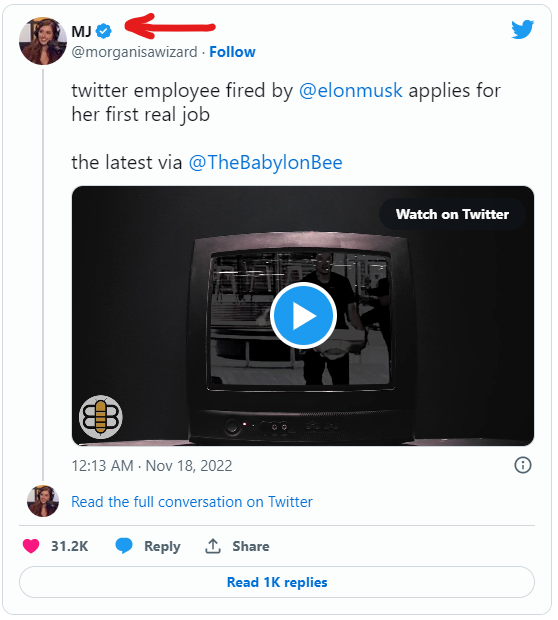
Task: Open the @TheBabylonBee mention link
Action: click(265, 163)
